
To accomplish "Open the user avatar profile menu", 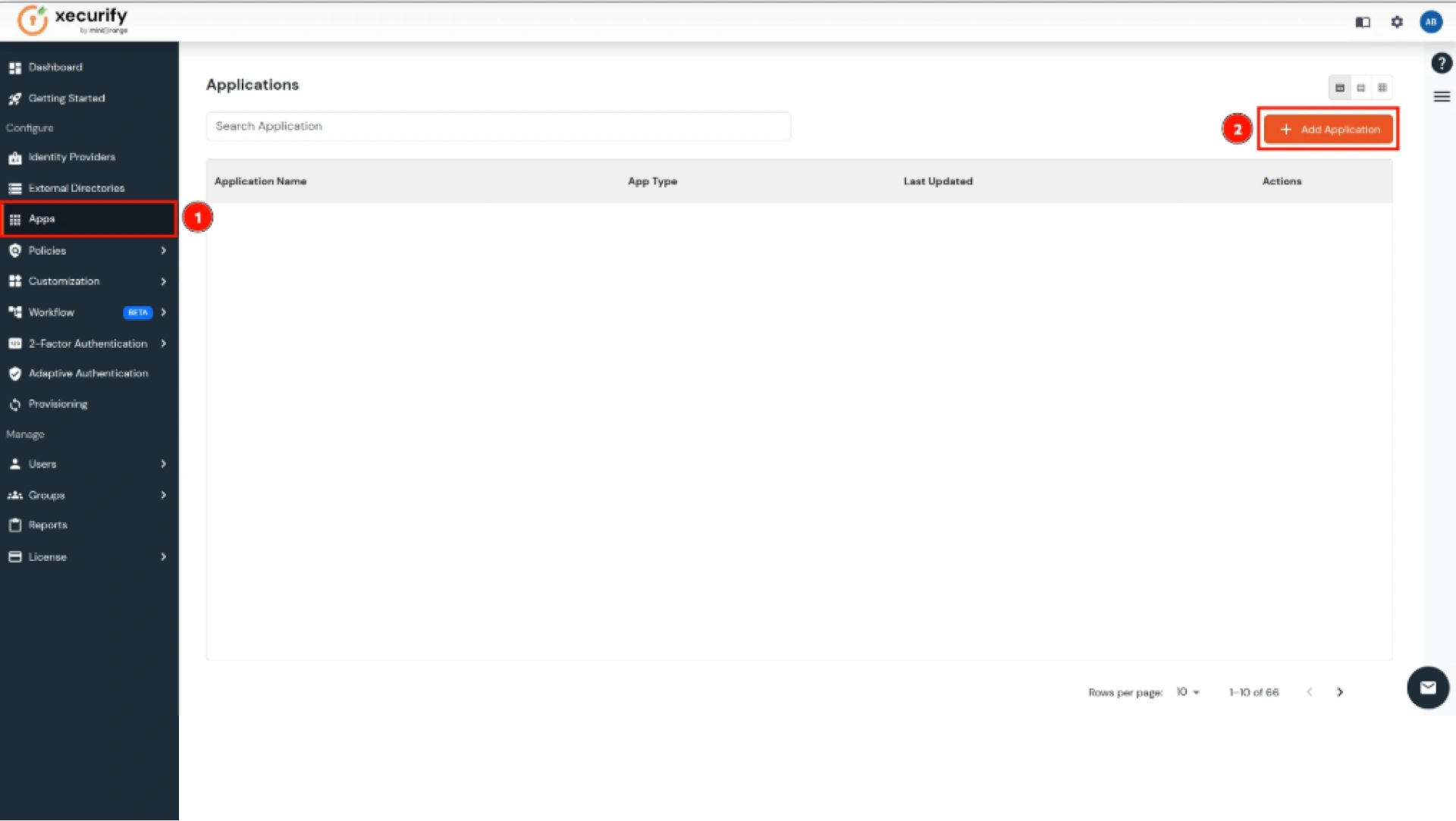I will [1431, 22].
